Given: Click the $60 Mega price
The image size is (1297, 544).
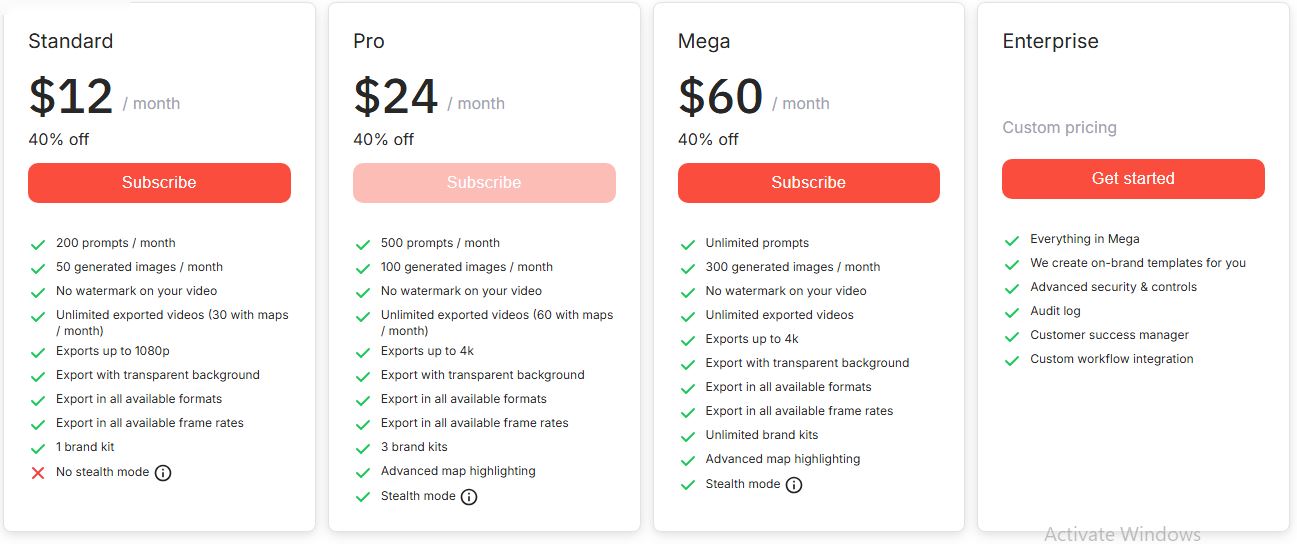Looking at the screenshot, I should (x=720, y=97).
